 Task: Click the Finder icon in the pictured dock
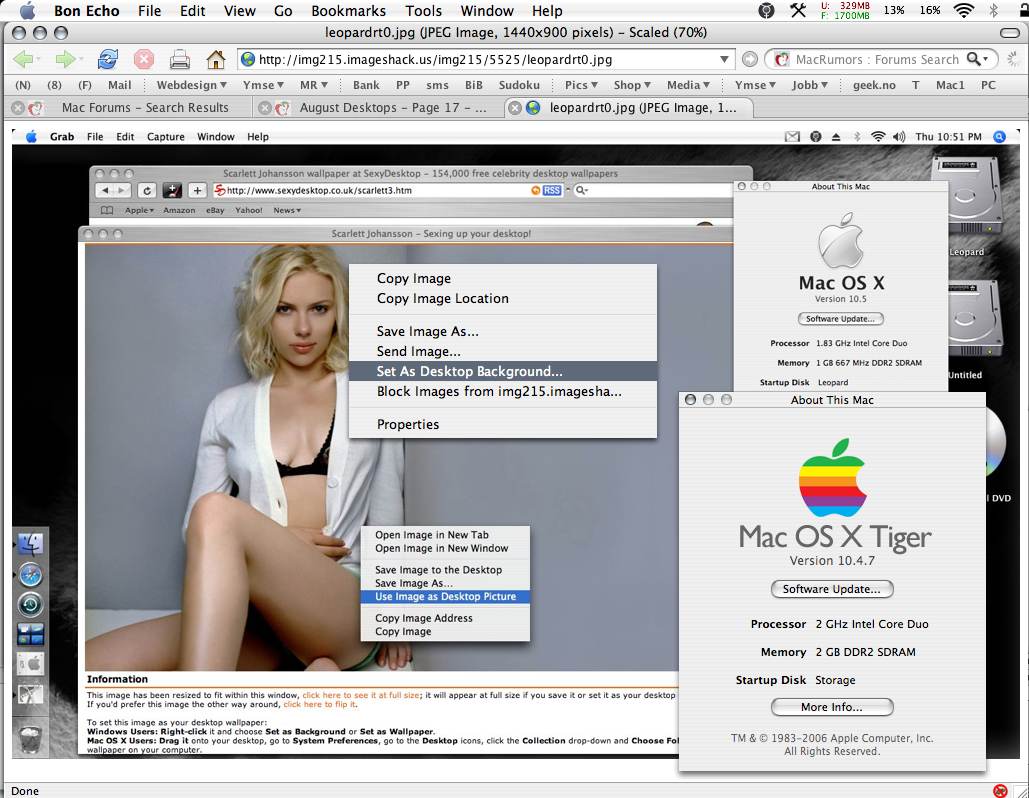pyautogui.click(x=30, y=544)
